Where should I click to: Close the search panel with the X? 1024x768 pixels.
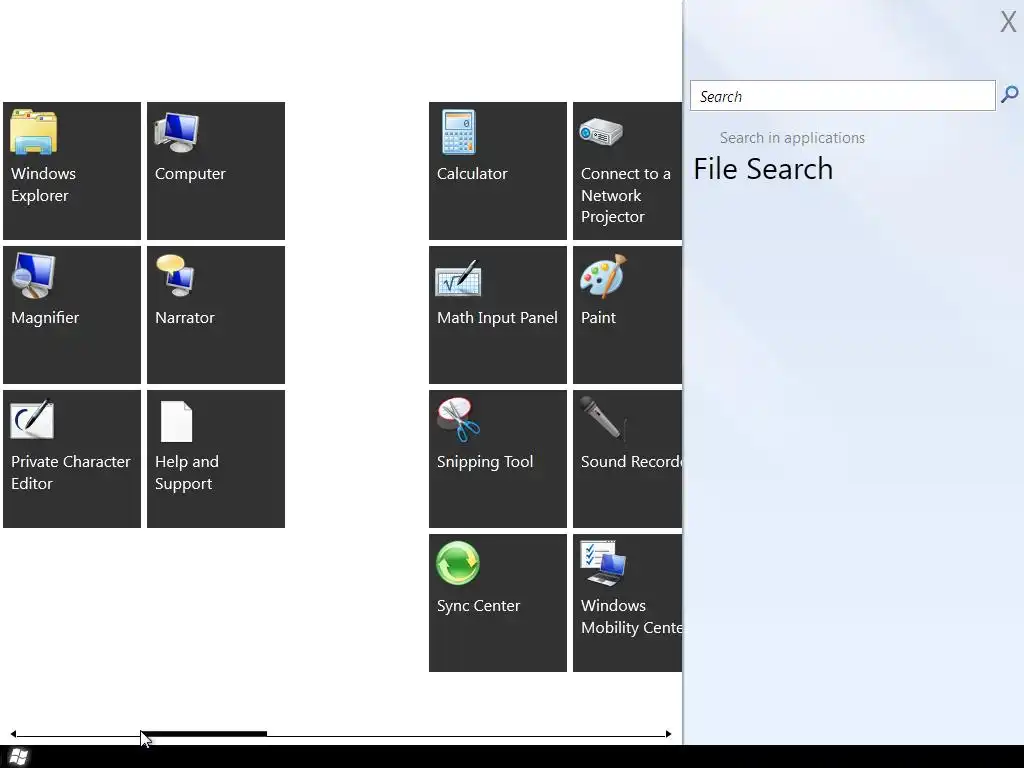[x=1008, y=22]
